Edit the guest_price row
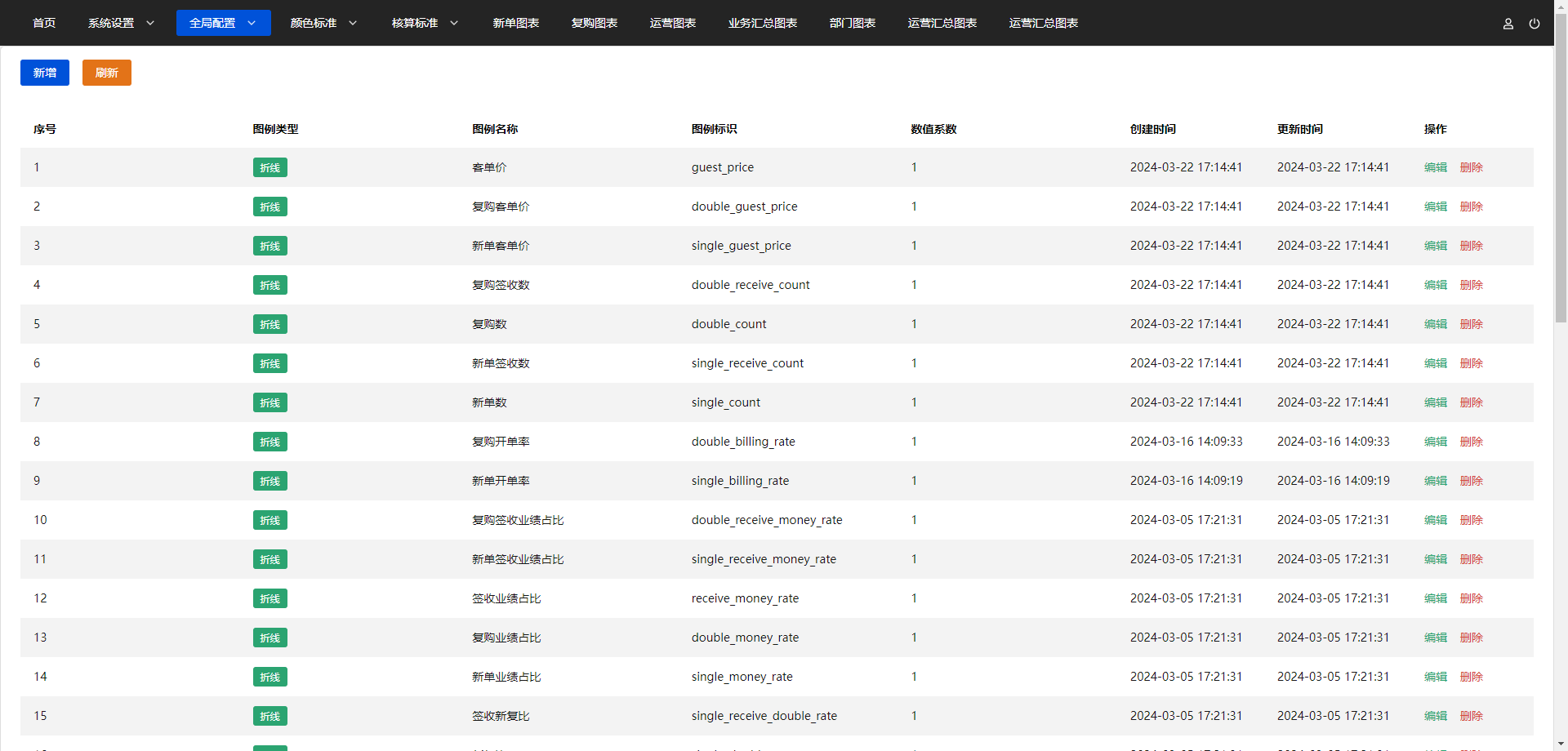Screen dimensions: 1568x751 (1436, 167)
